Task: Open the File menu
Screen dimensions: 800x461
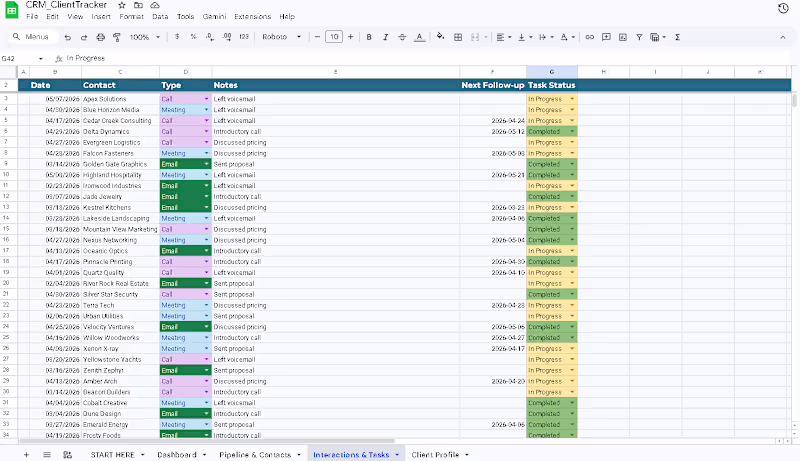Action: click(x=32, y=16)
